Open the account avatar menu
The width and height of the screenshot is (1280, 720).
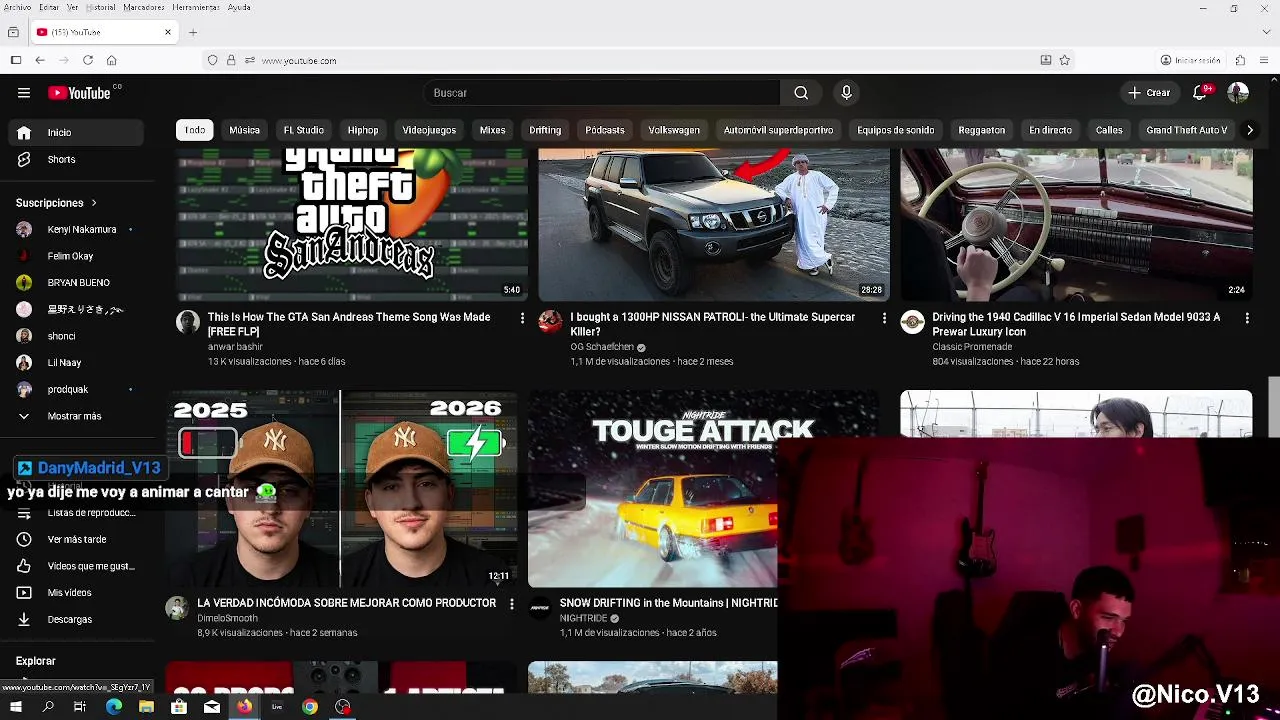coord(1238,93)
